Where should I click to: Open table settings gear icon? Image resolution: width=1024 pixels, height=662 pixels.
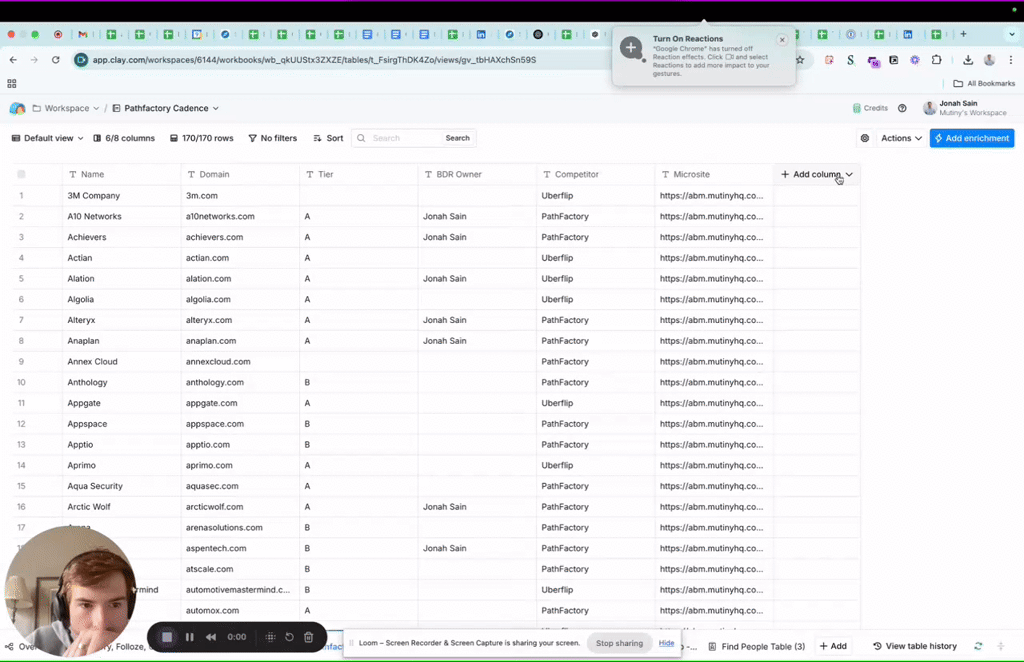[x=865, y=138]
